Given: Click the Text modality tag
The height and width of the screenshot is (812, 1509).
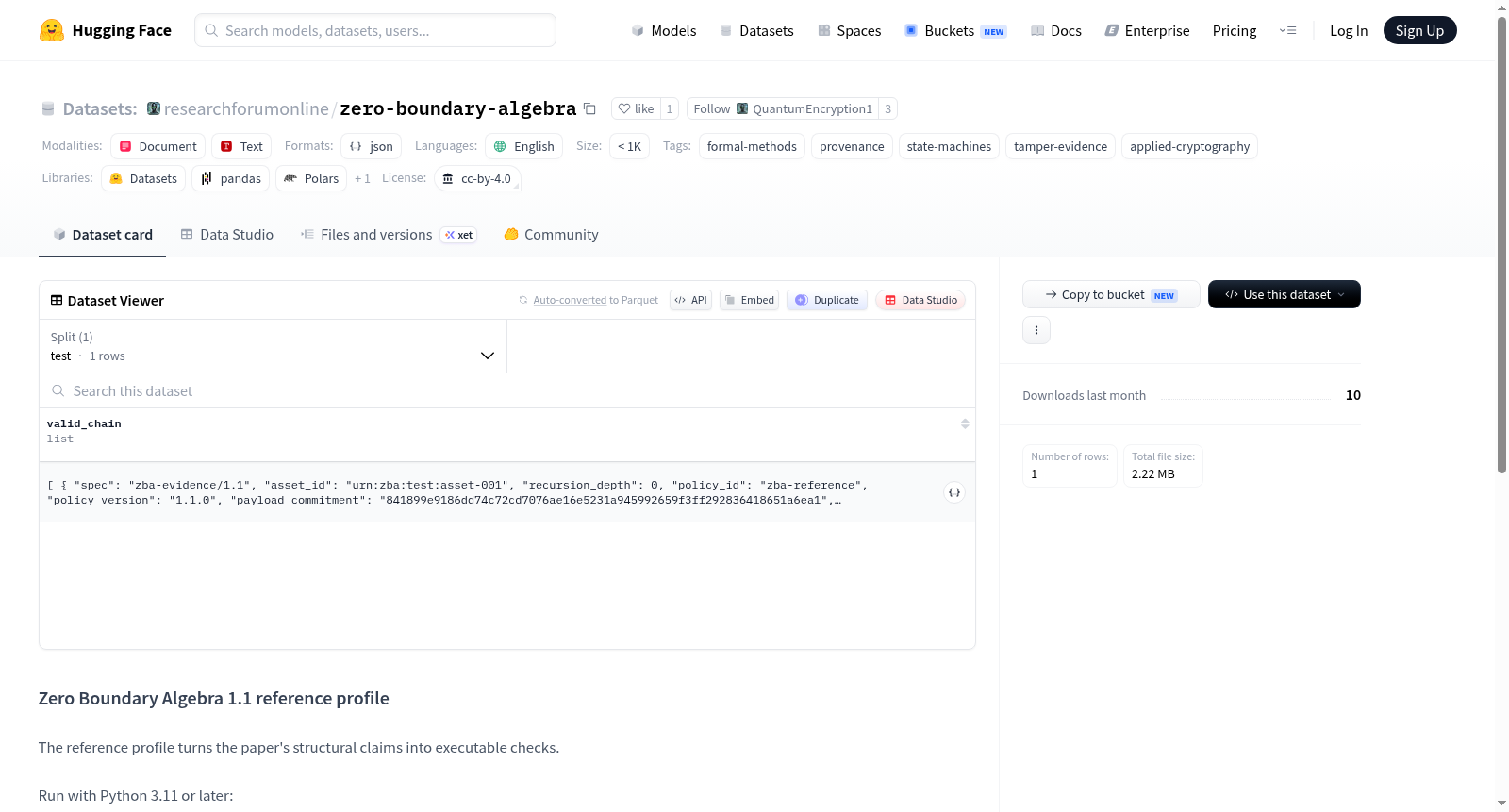Looking at the screenshot, I should pyautogui.click(x=241, y=146).
